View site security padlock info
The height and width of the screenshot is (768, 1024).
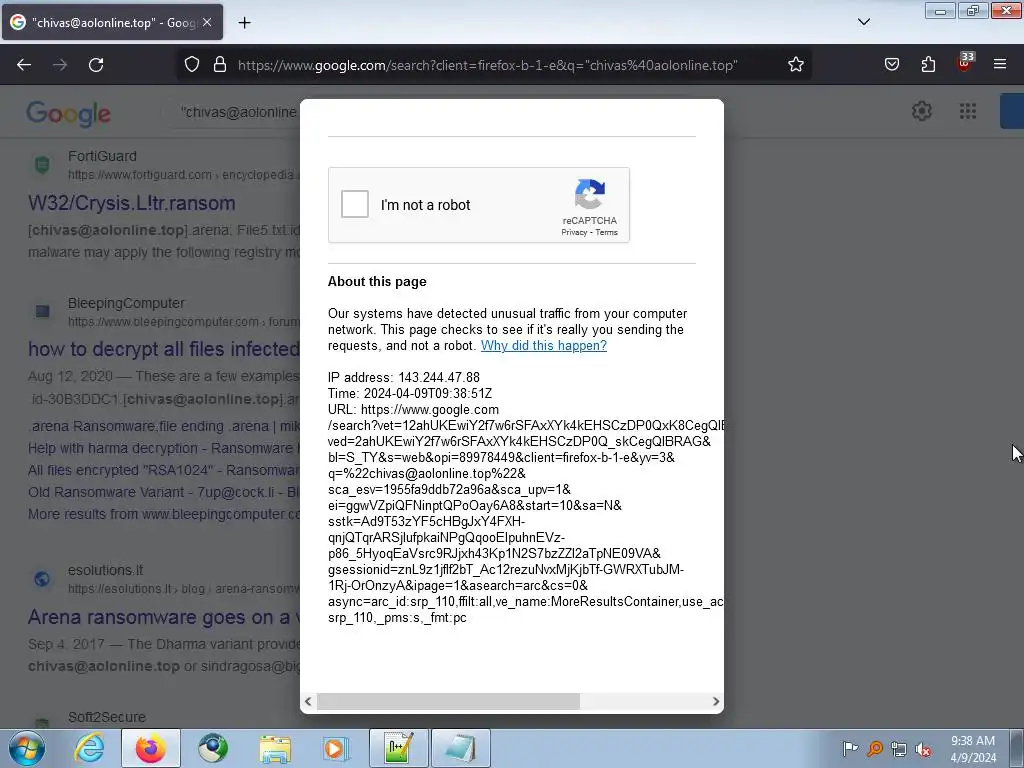220,65
